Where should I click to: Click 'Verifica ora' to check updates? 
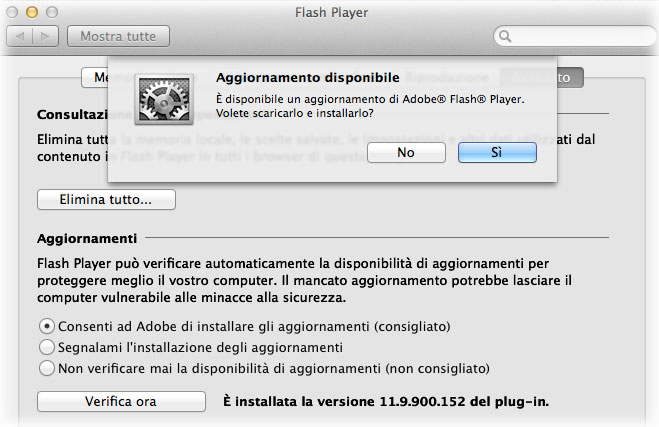(123, 402)
